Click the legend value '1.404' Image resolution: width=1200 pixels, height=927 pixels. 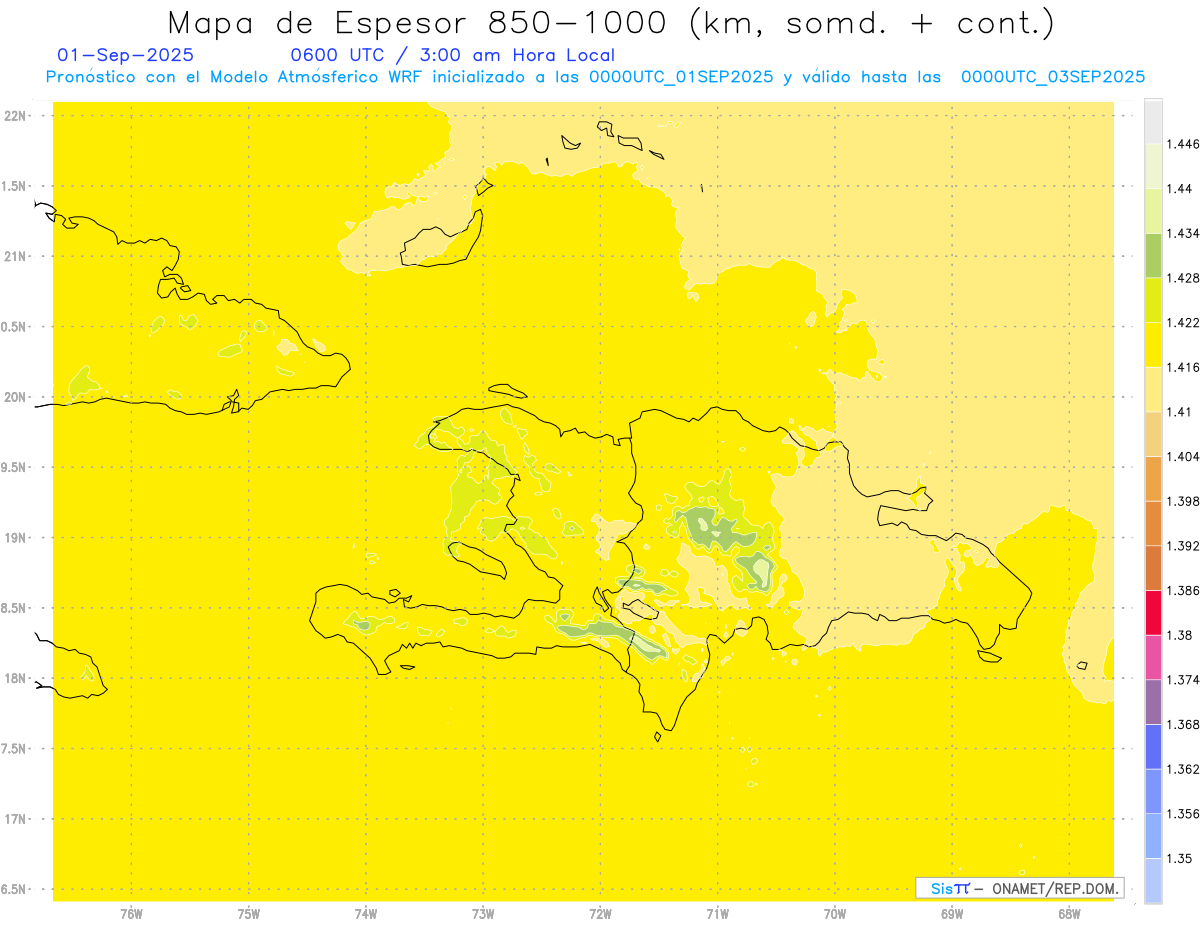pos(1185,456)
